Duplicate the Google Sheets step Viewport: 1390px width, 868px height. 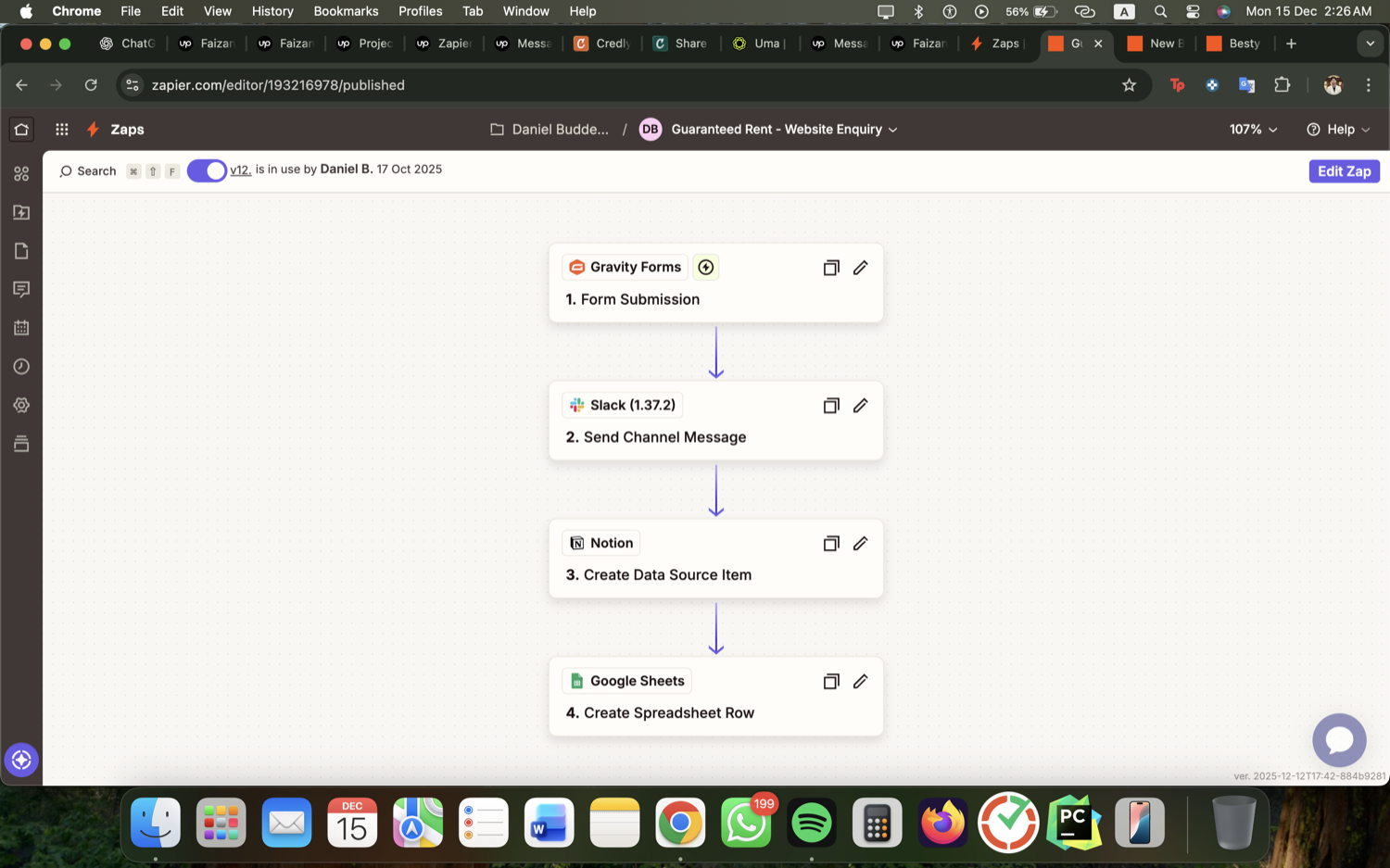coord(831,682)
